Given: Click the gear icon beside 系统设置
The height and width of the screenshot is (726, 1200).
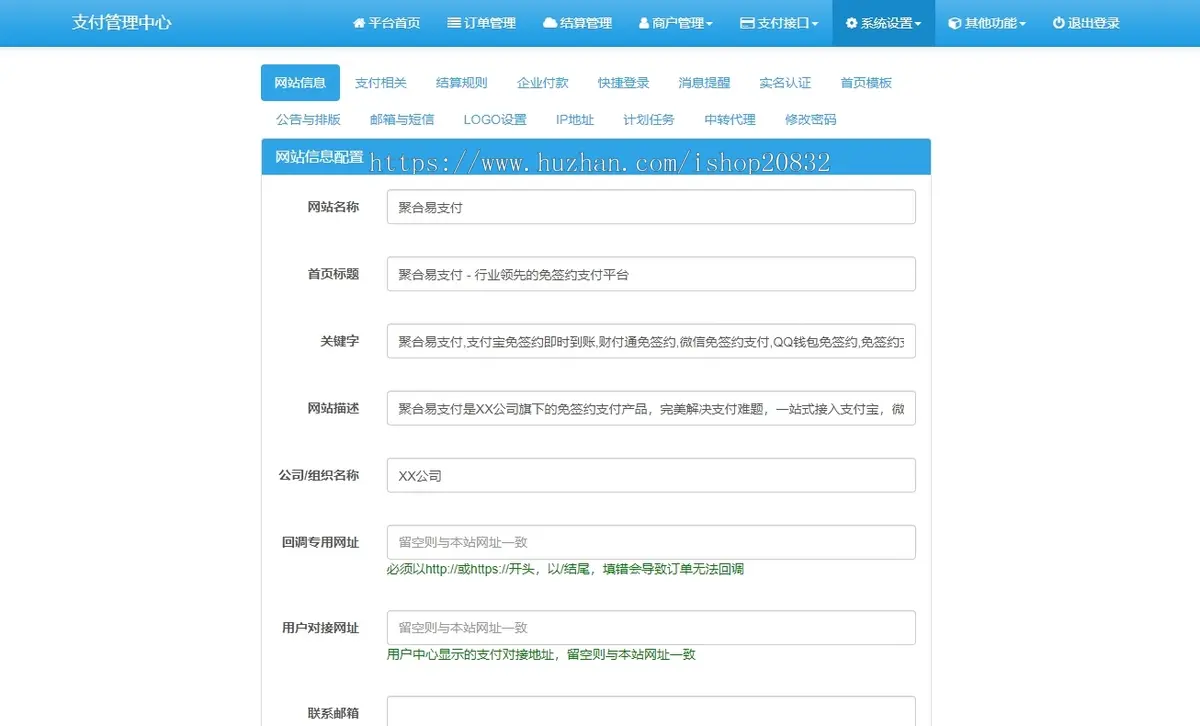Looking at the screenshot, I should 851,23.
